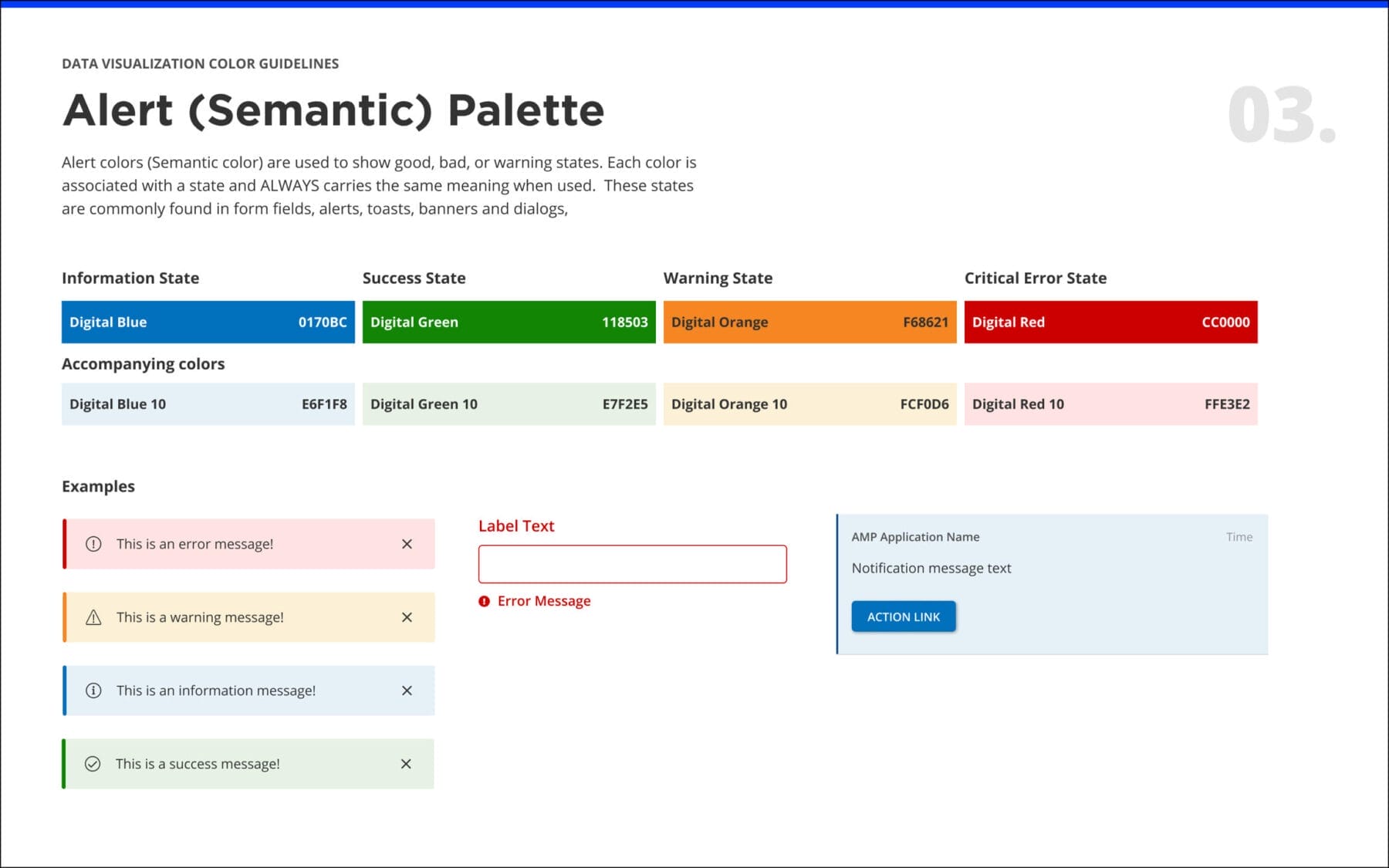Click the Time label on the notification
This screenshot has height=868, width=1389.
point(1239,536)
